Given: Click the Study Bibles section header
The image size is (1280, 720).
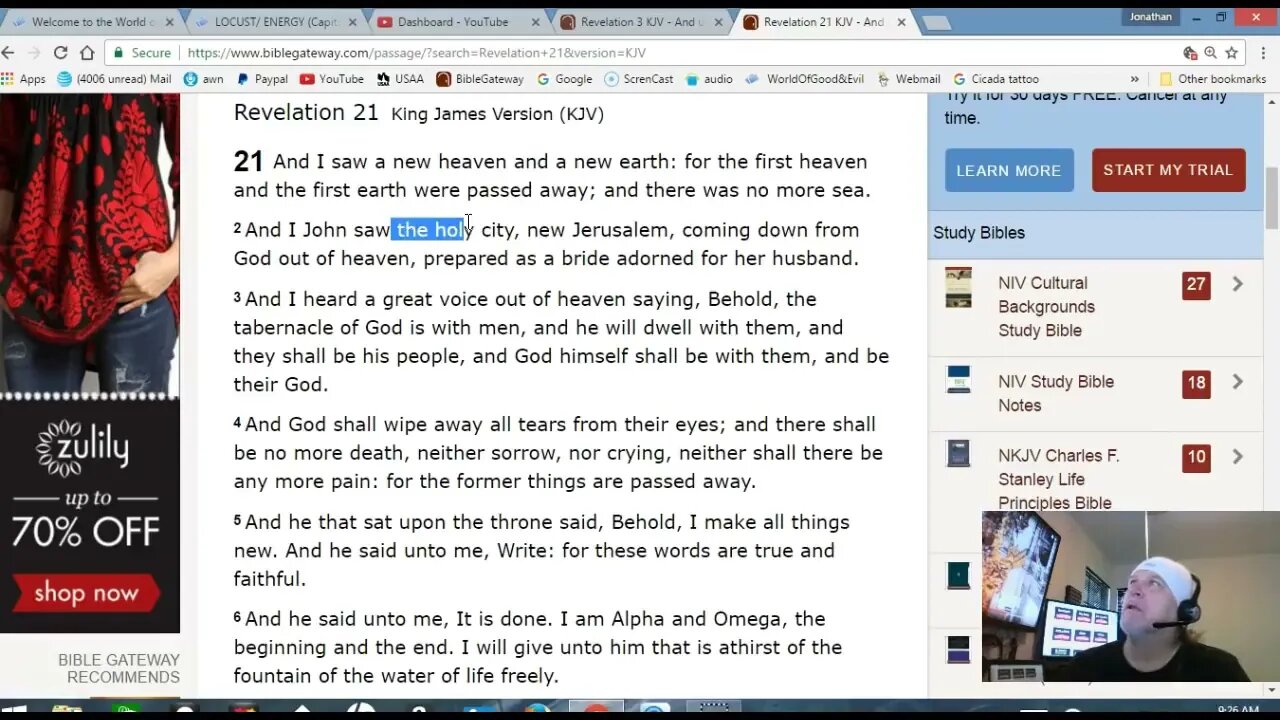Looking at the screenshot, I should tap(979, 233).
